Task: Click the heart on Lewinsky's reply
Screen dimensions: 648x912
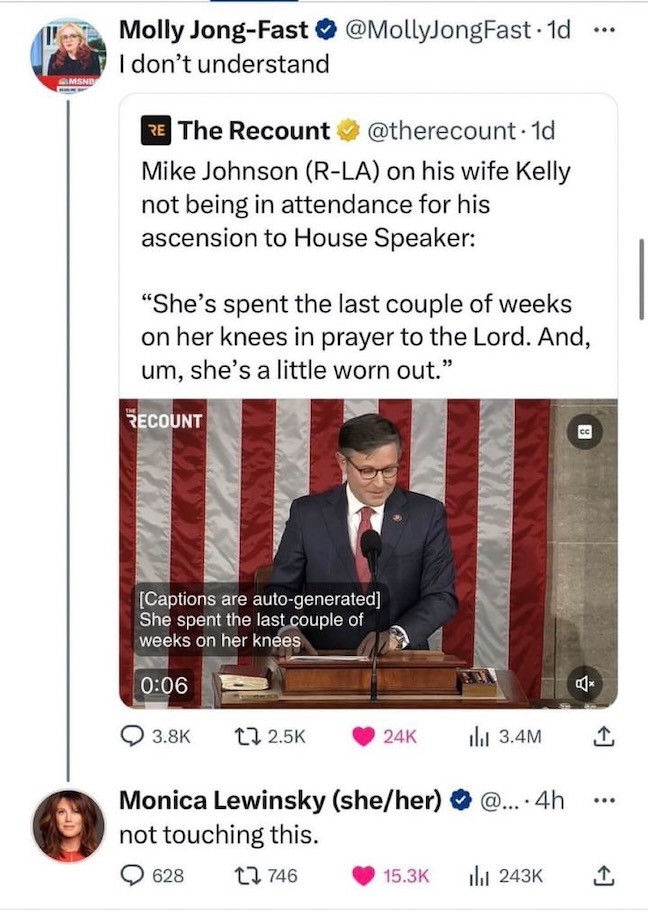Action: 365,876
